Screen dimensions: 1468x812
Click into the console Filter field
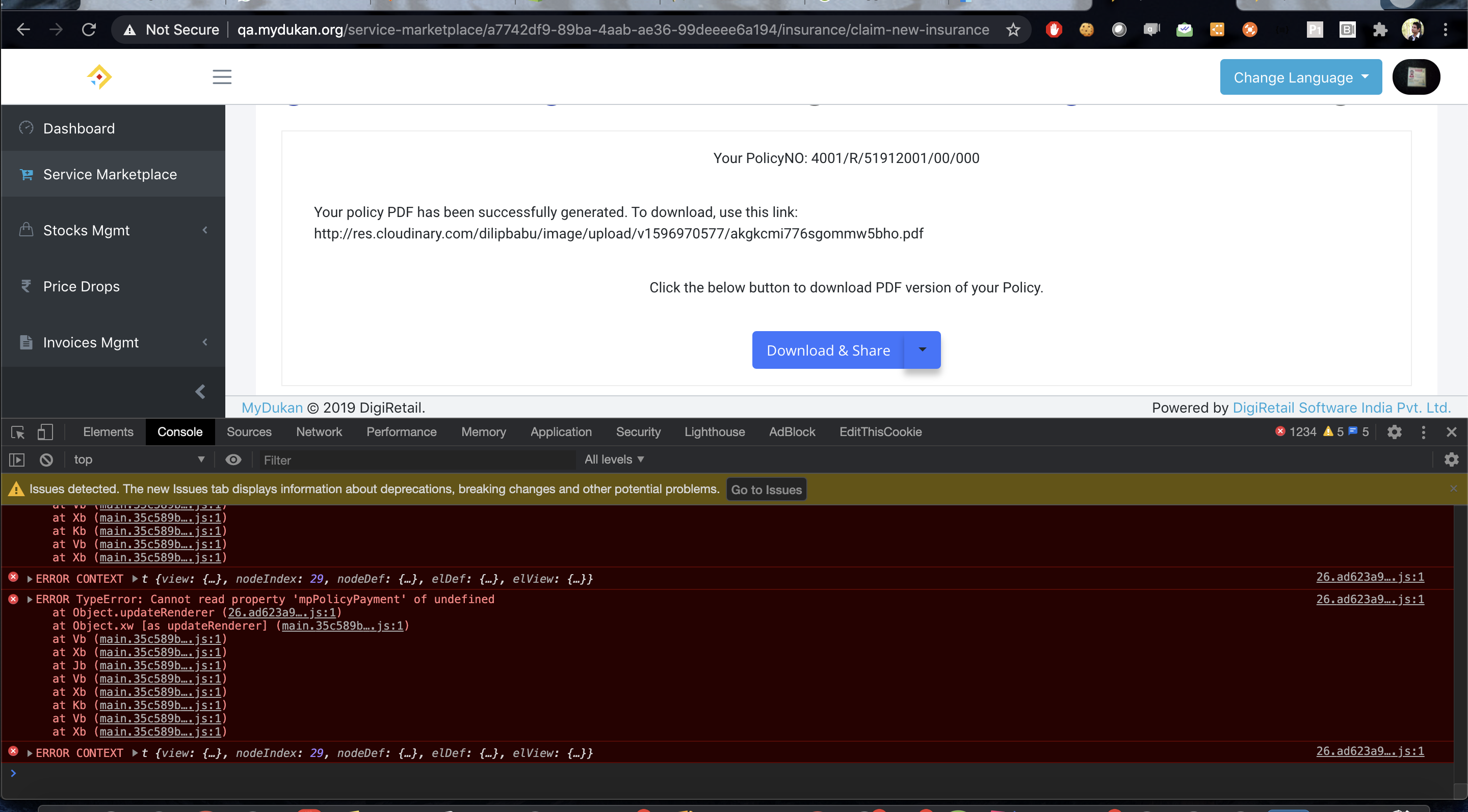(x=416, y=460)
